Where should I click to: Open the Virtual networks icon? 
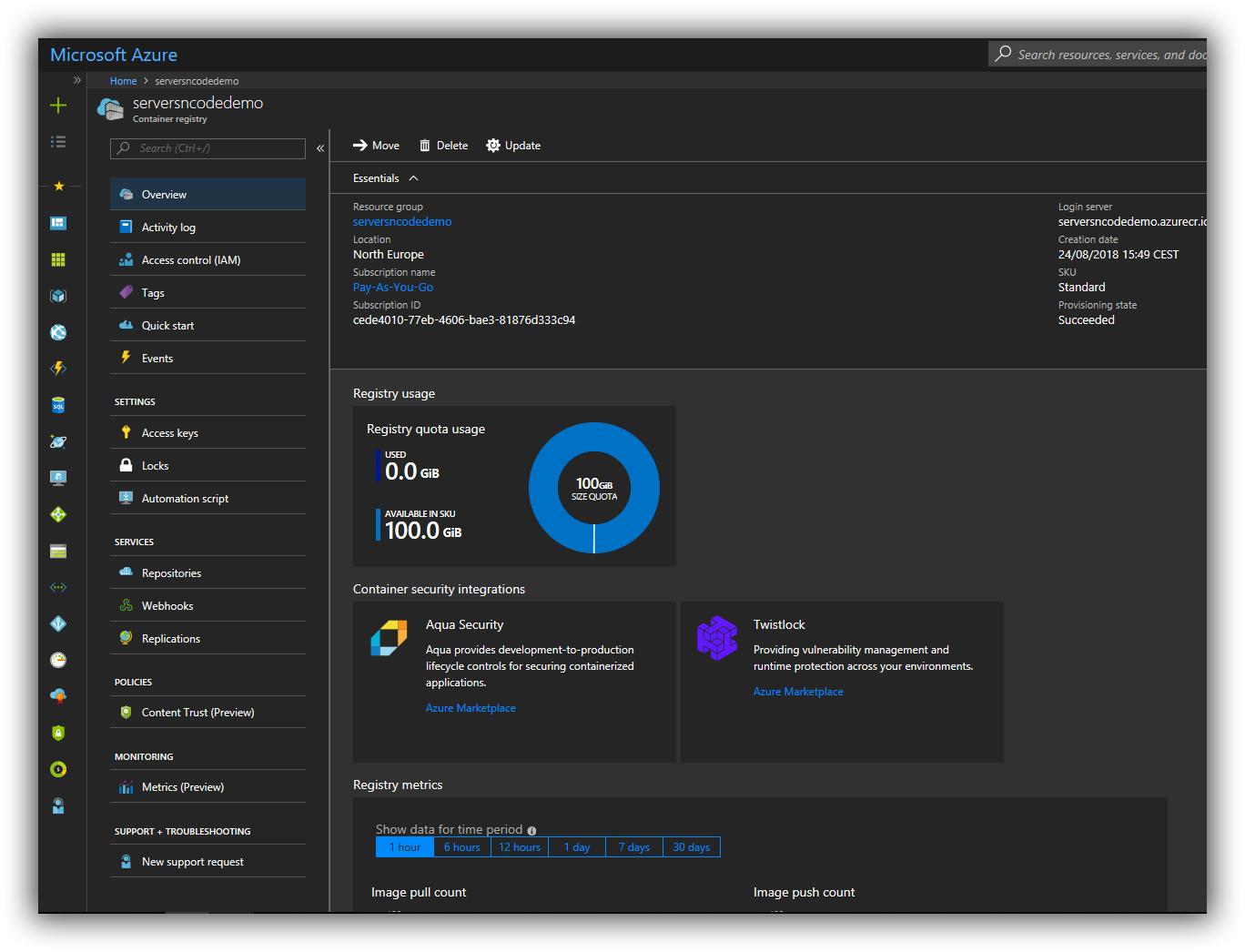click(x=58, y=587)
